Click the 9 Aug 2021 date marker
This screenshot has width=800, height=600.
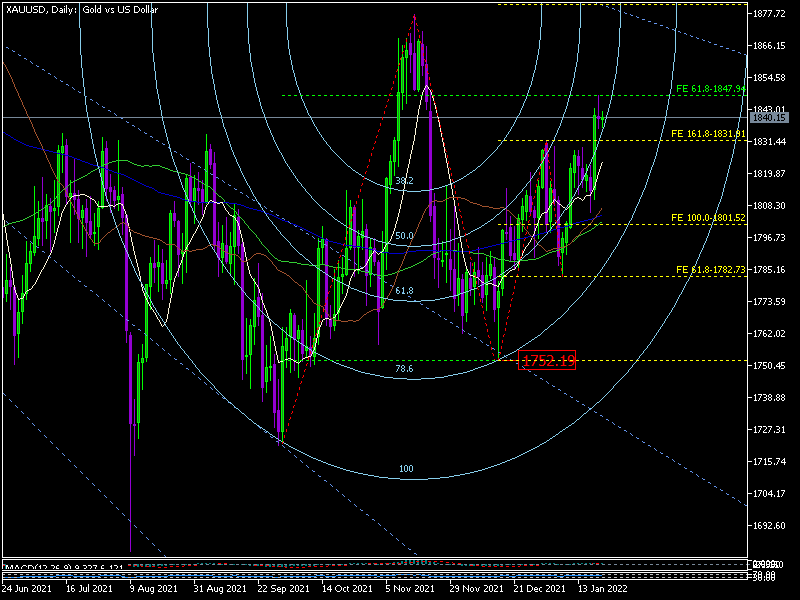[151, 590]
